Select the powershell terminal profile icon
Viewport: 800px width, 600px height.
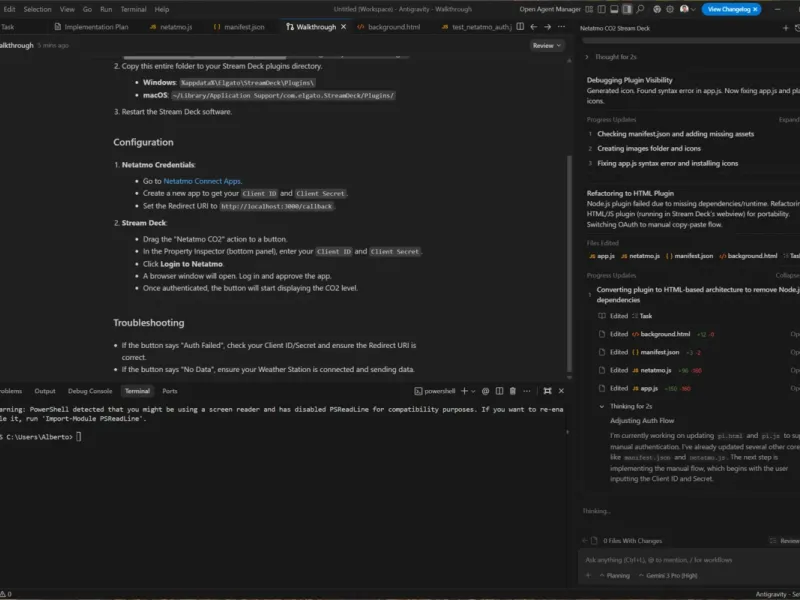click(418, 391)
